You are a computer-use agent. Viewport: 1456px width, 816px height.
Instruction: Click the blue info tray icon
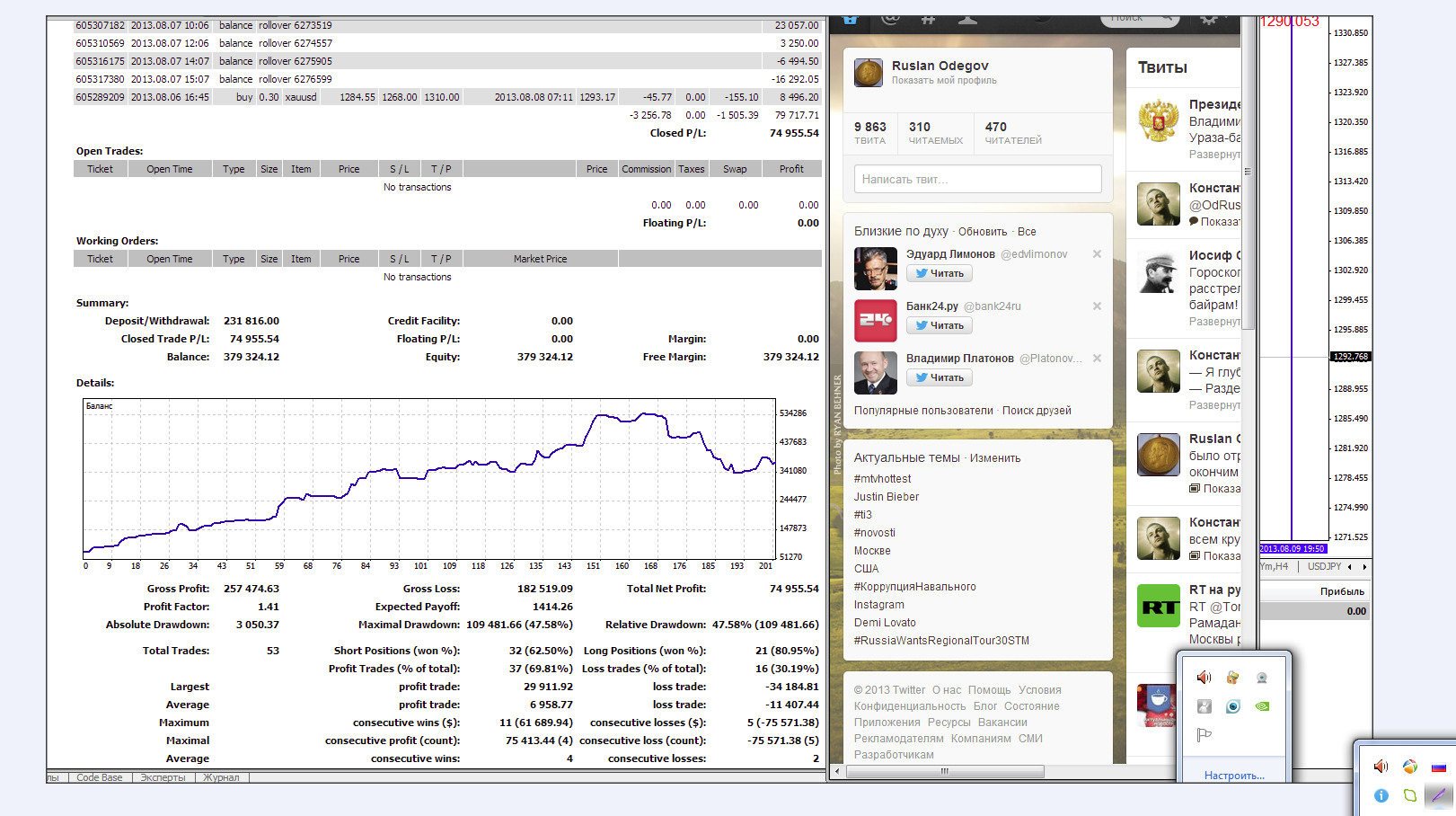pyautogui.click(x=1381, y=795)
